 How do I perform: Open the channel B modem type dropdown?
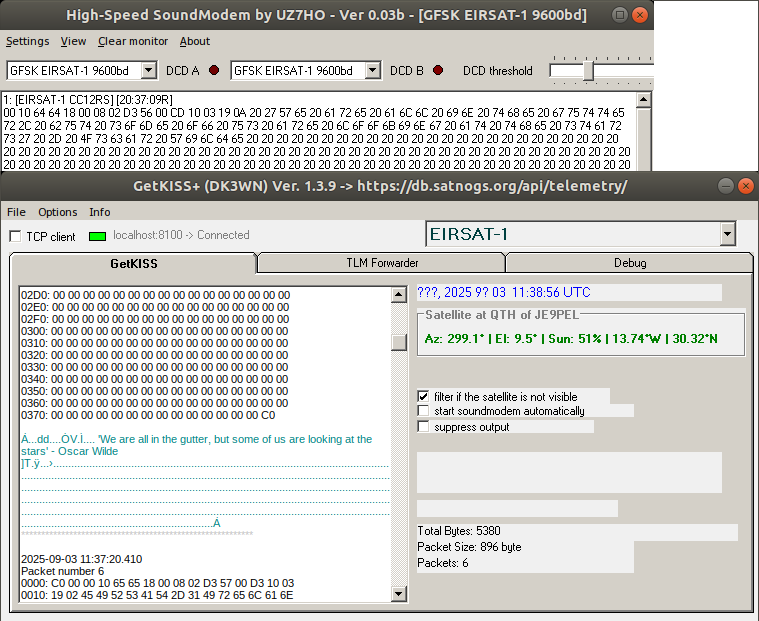pyautogui.click(x=373, y=70)
